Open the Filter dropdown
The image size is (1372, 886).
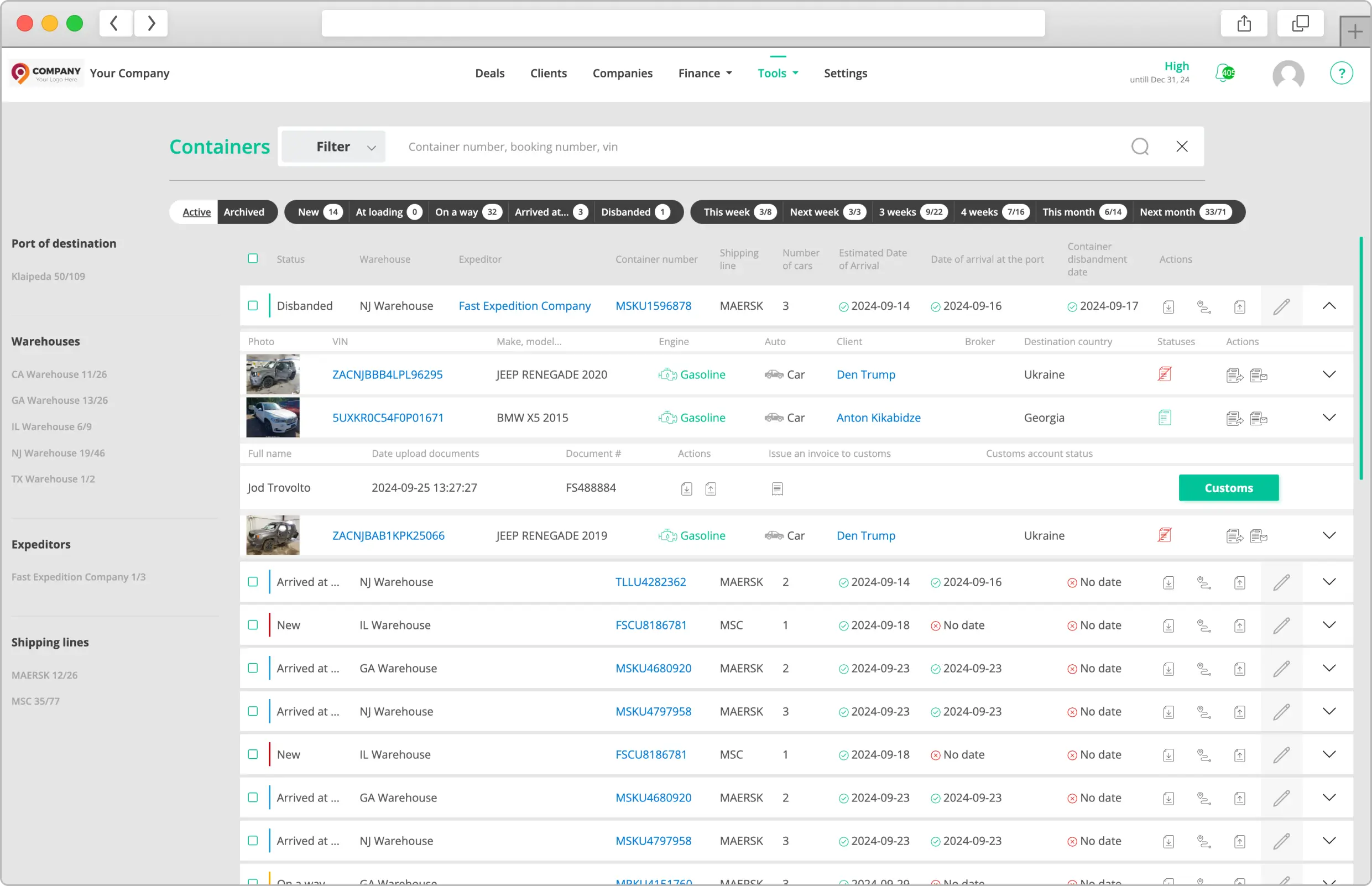point(333,147)
